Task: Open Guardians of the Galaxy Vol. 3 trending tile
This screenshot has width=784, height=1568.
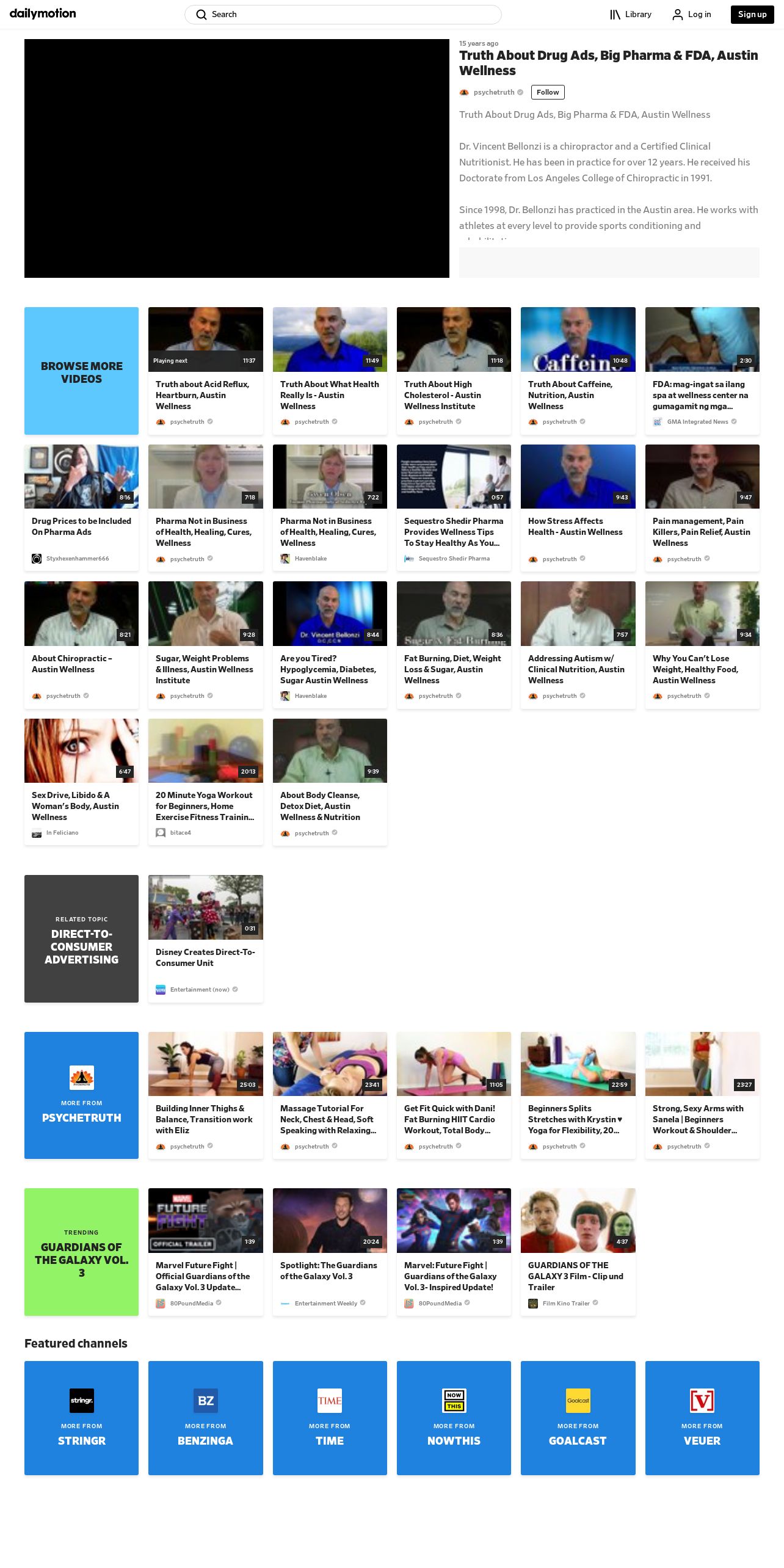Action: click(82, 1252)
